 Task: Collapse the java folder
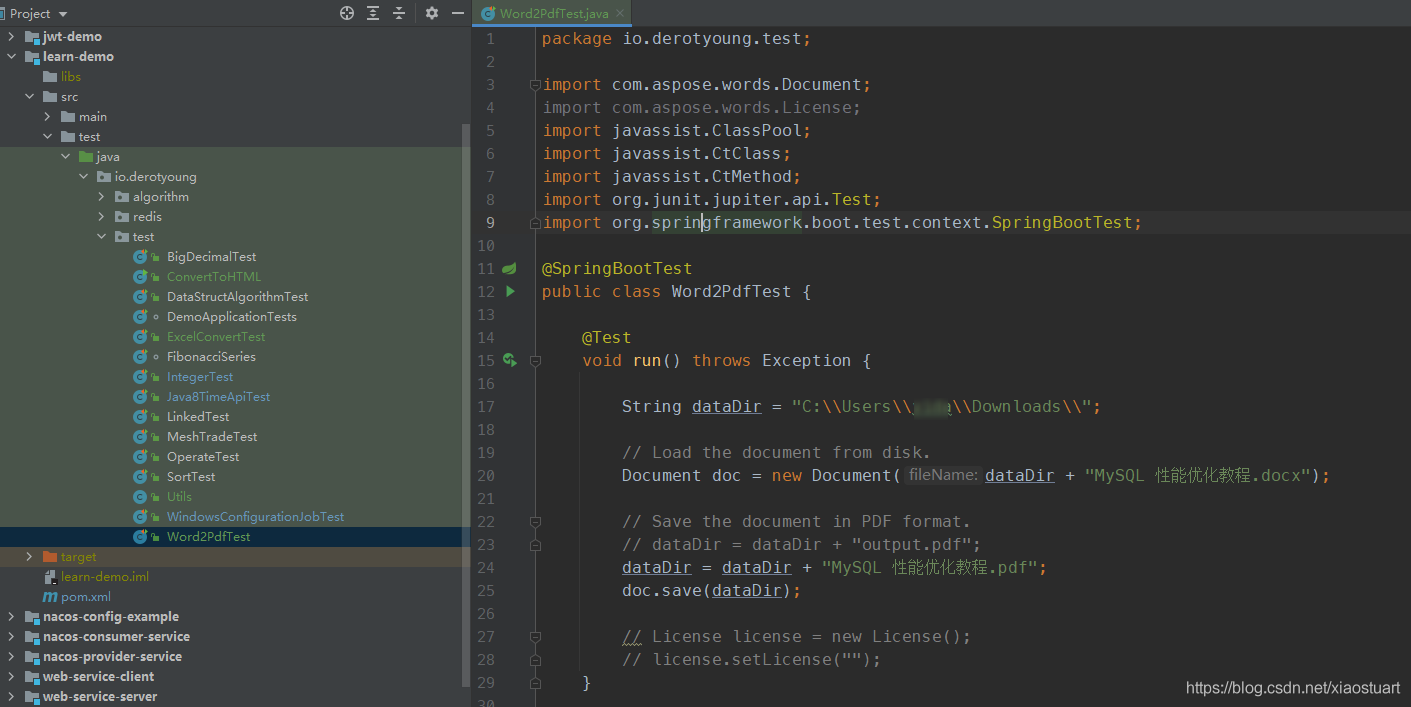coord(66,157)
